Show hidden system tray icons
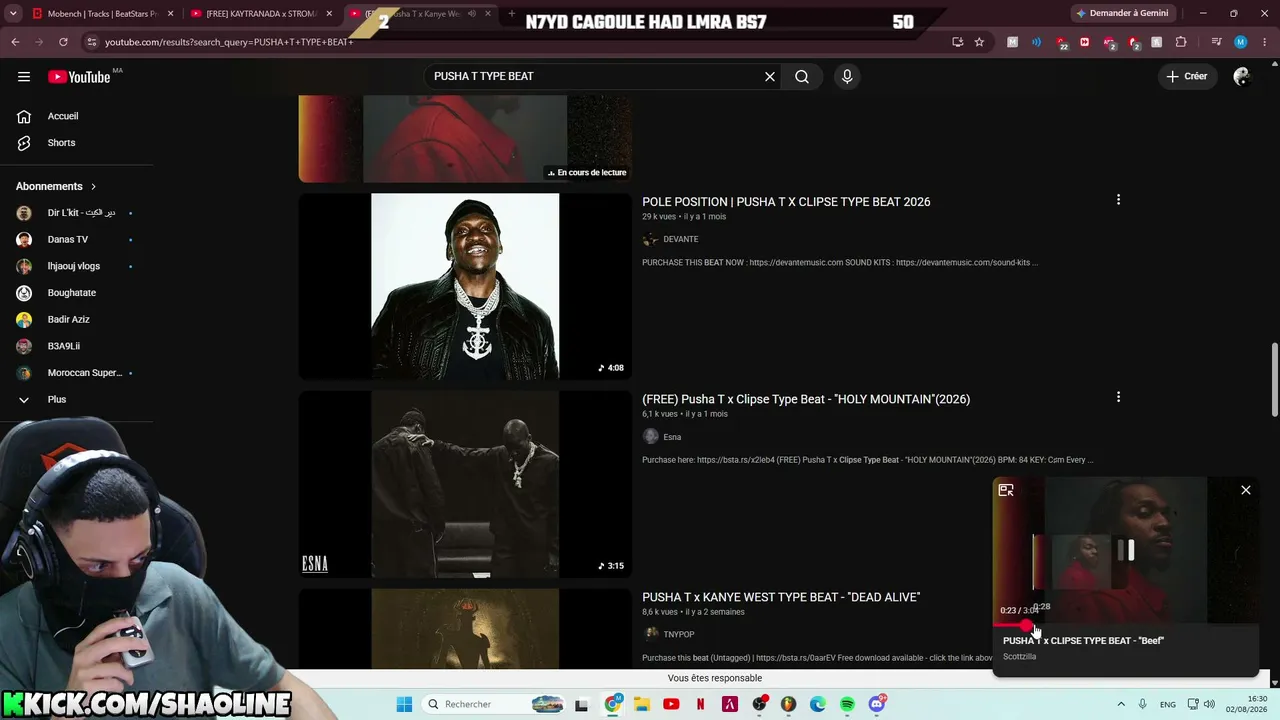Viewport: 1280px width, 720px height. tap(1121, 704)
